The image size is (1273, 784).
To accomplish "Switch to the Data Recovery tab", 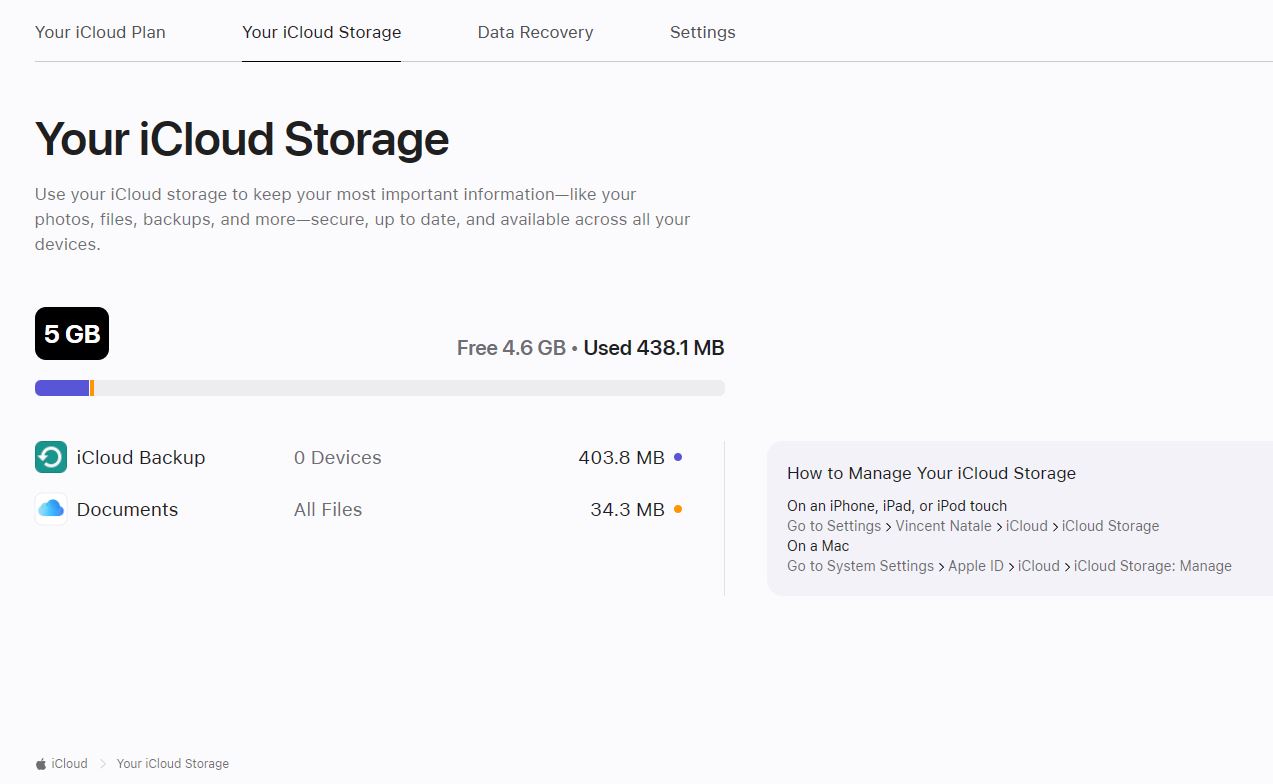I will tap(535, 32).
